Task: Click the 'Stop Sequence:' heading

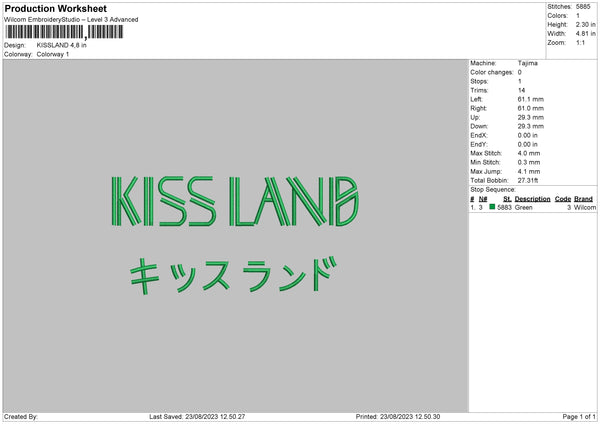Action: click(x=493, y=189)
